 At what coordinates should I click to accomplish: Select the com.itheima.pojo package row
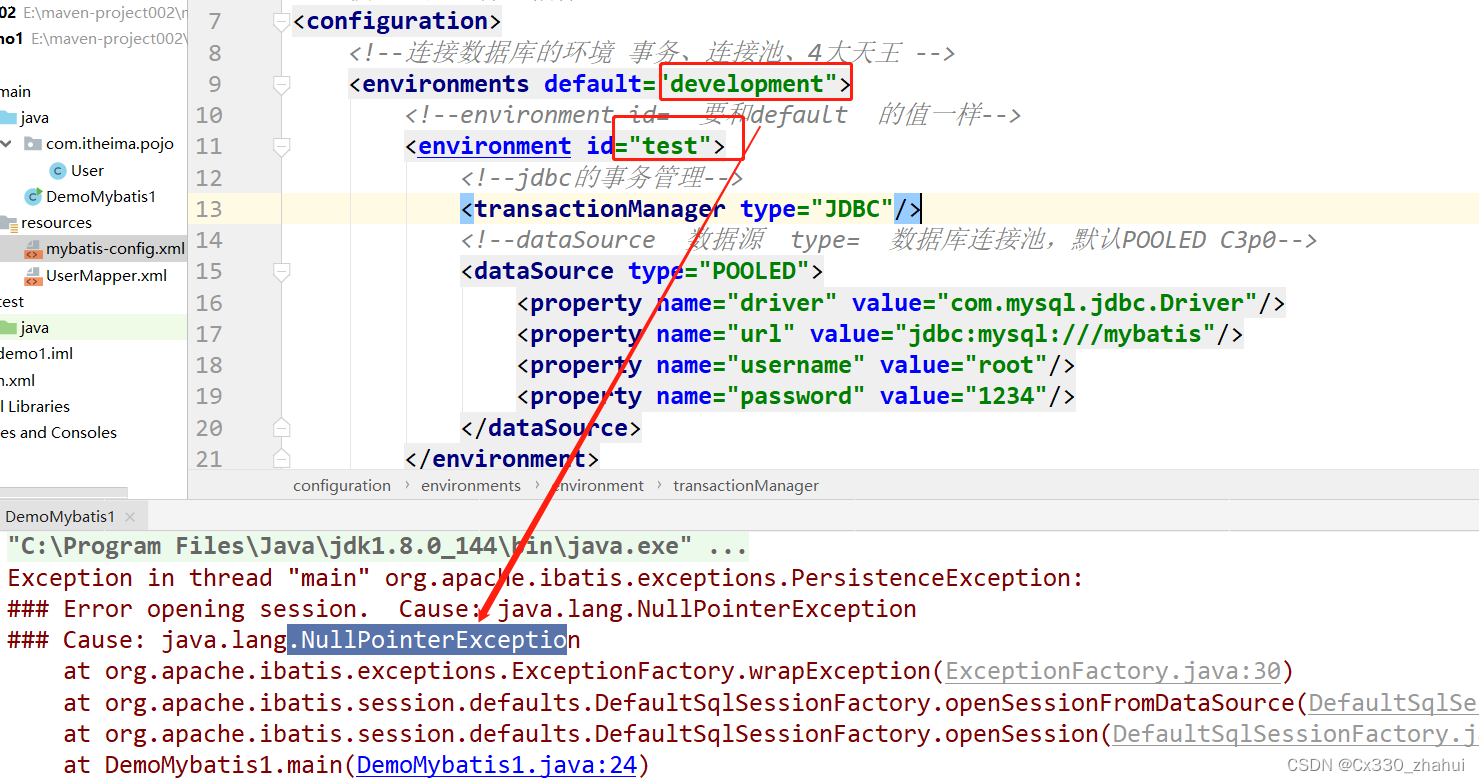click(93, 144)
